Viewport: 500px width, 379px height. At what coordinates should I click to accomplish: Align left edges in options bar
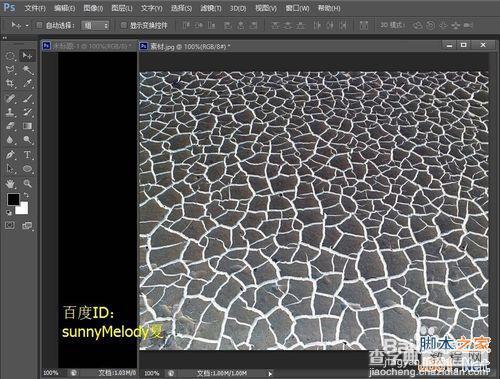pos(228,25)
